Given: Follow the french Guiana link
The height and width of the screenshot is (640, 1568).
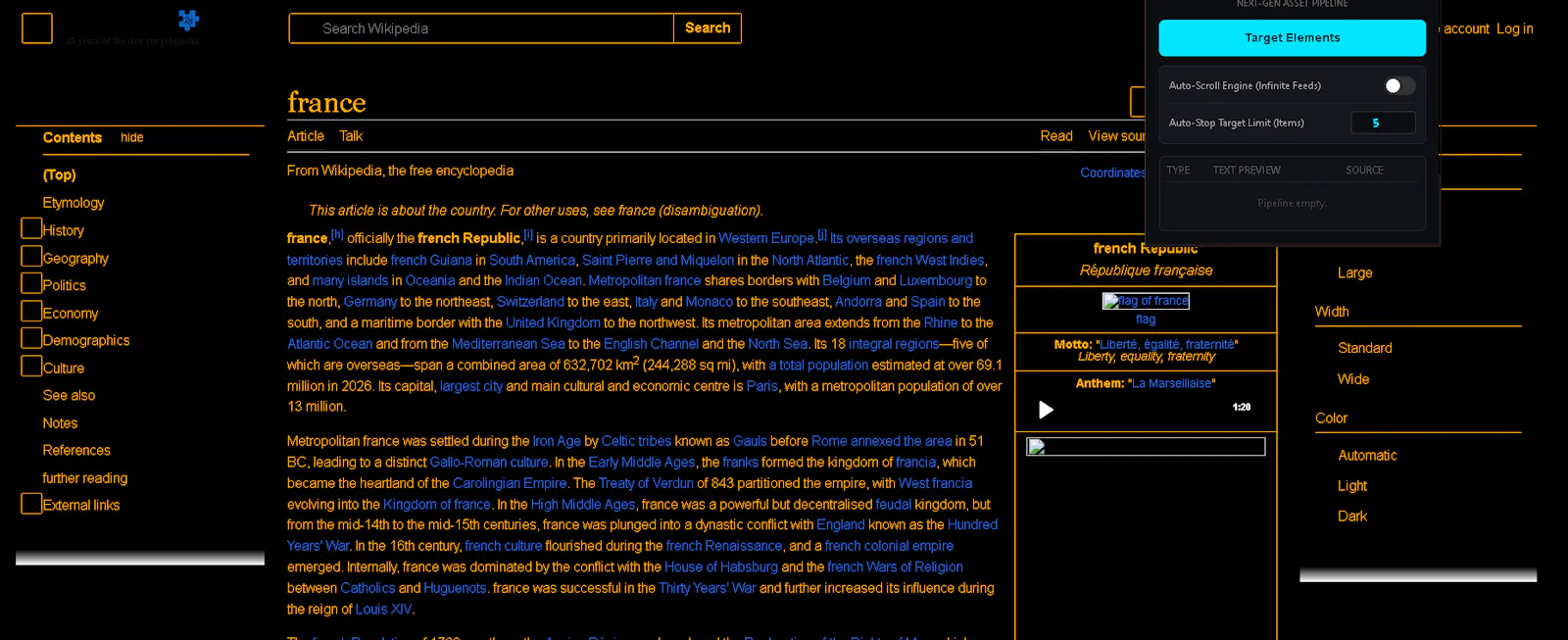Looking at the screenshot, I should (431, 260).
